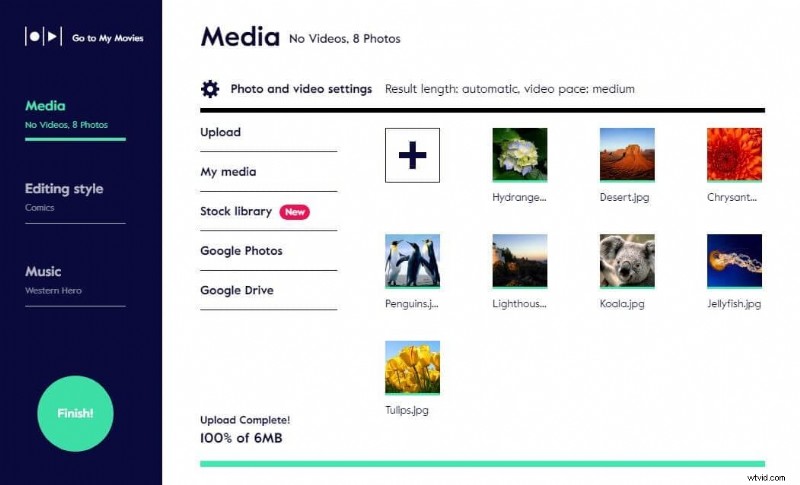Click the Chrysant... file name
Image resolution: width=800 pixels, height=485 pixels.
coord(732,197)
